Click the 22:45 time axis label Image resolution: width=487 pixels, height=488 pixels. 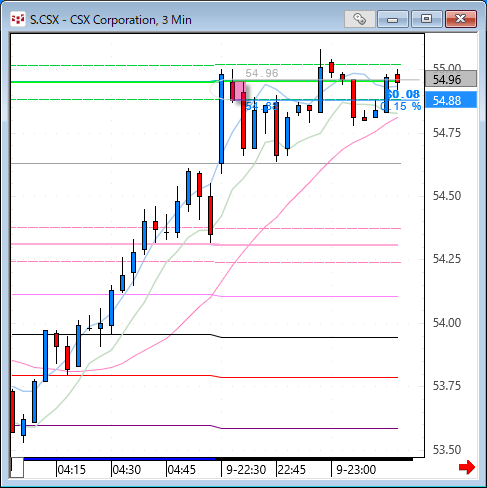pyautogui.click(x=292, y=470)
